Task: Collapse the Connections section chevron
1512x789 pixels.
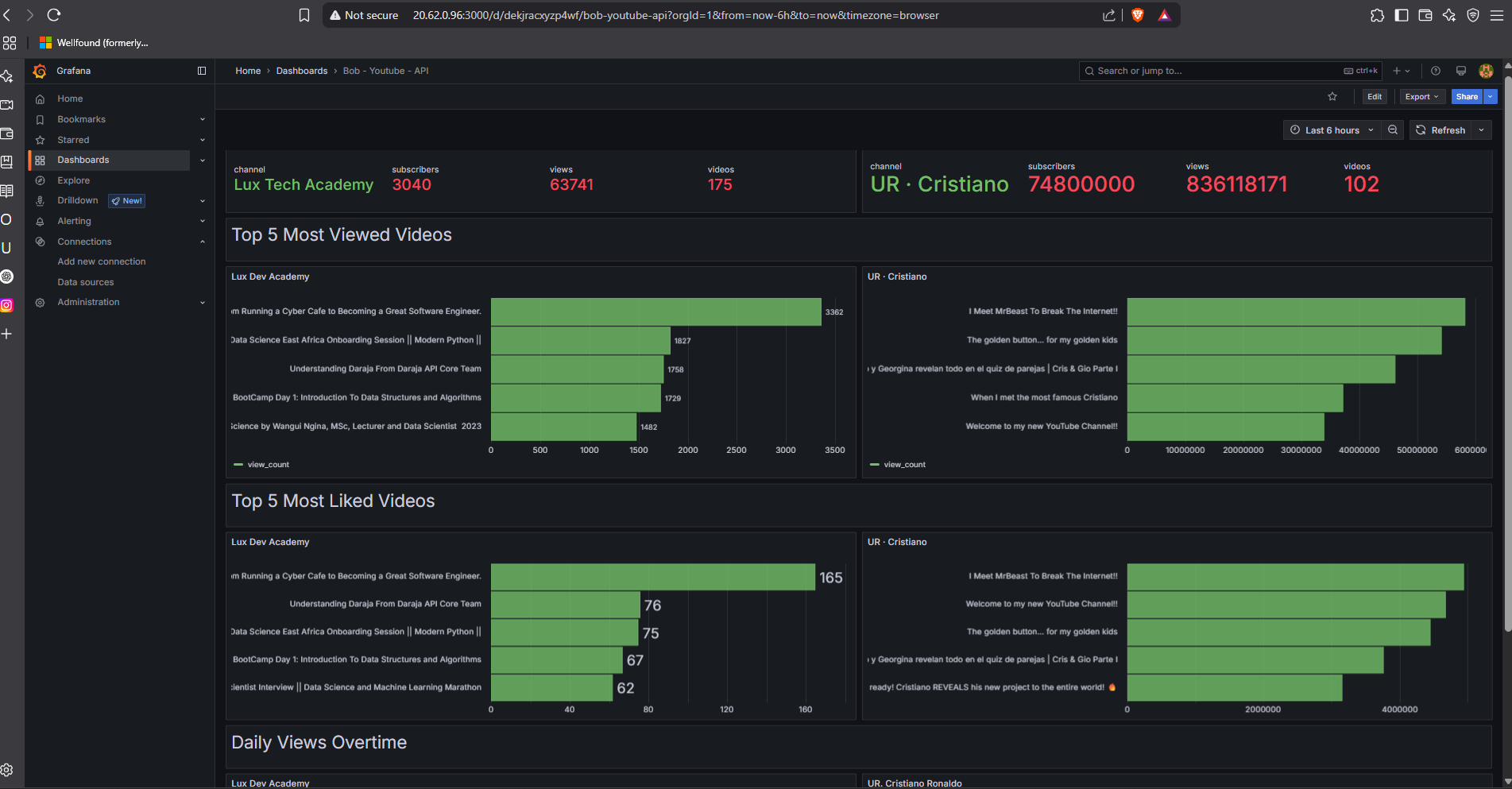Action: (203, 242)
